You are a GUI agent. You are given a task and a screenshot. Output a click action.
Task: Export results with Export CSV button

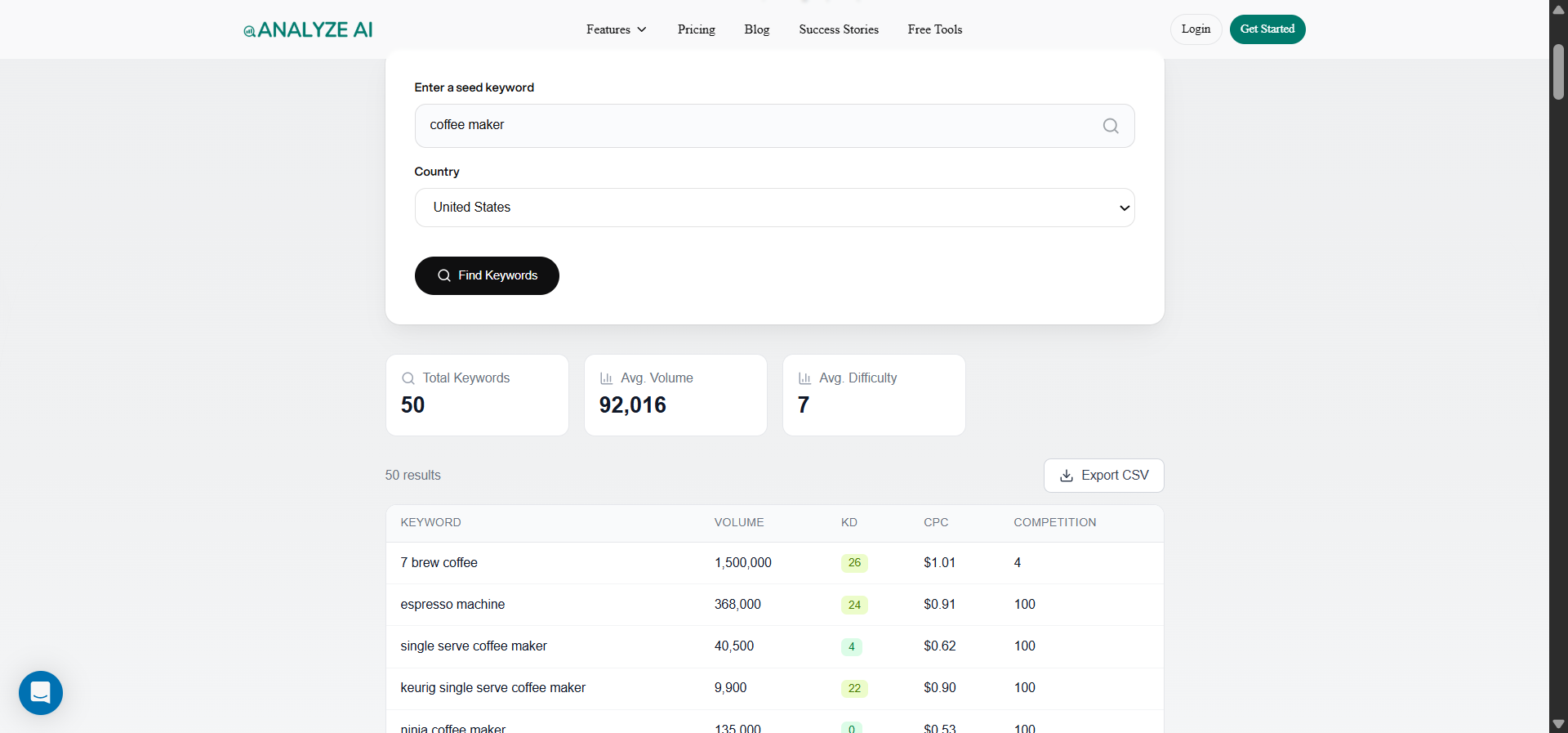point(1104,476)
